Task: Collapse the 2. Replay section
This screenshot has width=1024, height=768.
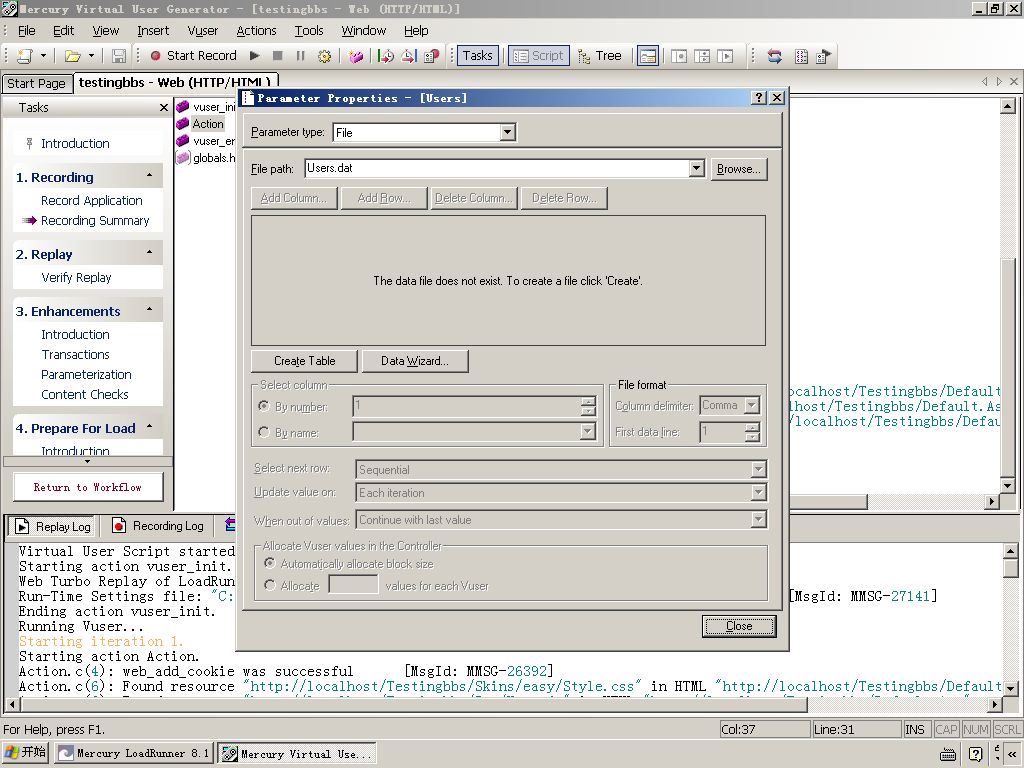Action: (150, 253)
